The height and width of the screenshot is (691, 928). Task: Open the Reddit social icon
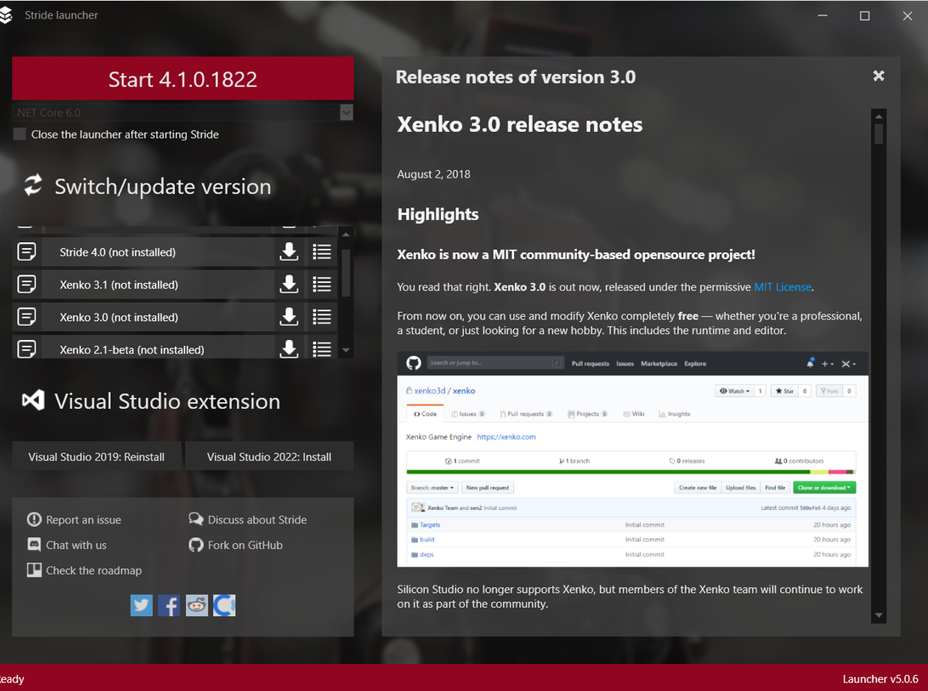tap(196, 605)
